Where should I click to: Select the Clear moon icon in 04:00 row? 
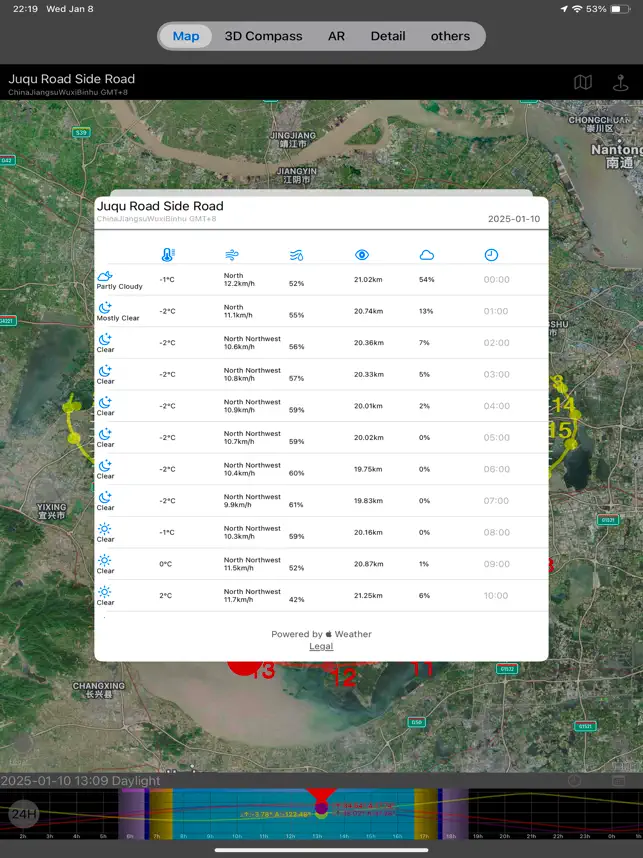point(105,403)
